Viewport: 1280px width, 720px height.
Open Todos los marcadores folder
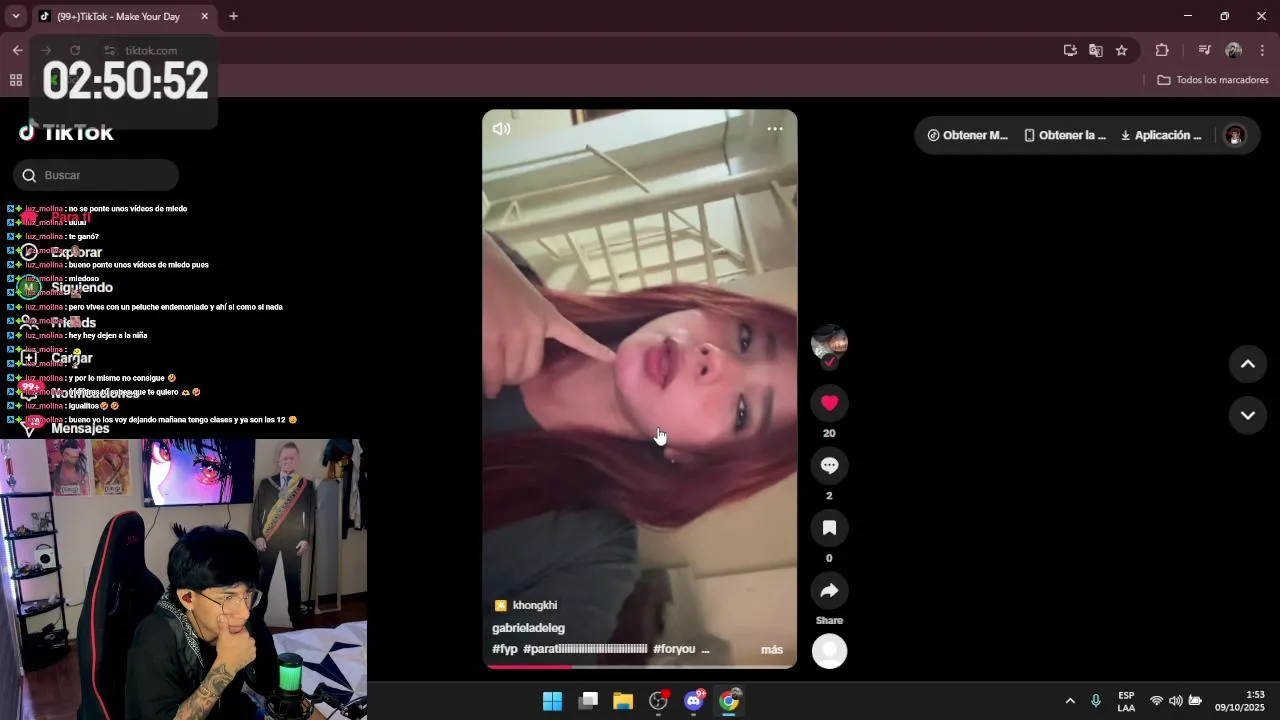coord(1213,80)
